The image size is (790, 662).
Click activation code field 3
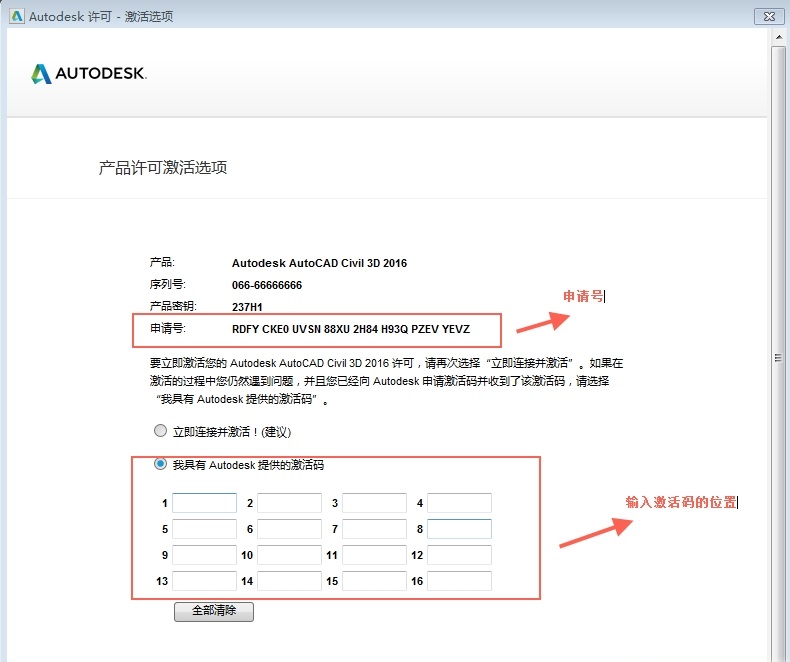click(x=374, y=503)
